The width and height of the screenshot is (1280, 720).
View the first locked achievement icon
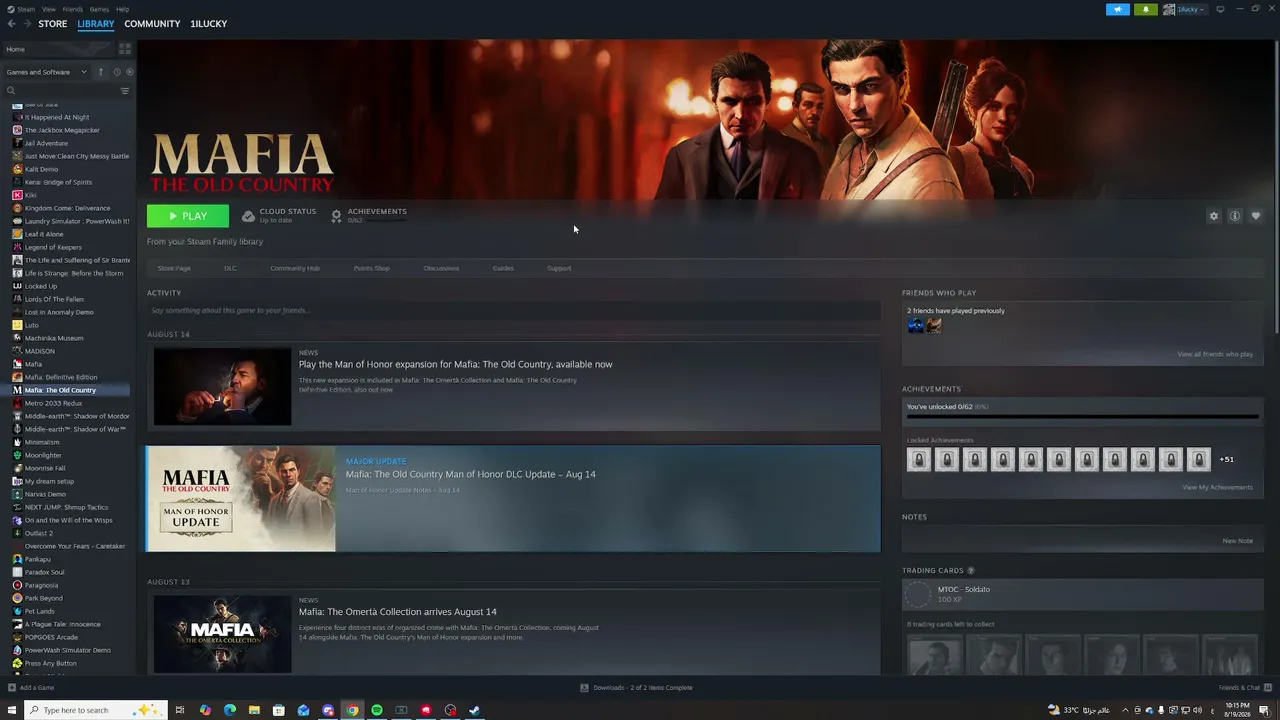pos(919,459)
